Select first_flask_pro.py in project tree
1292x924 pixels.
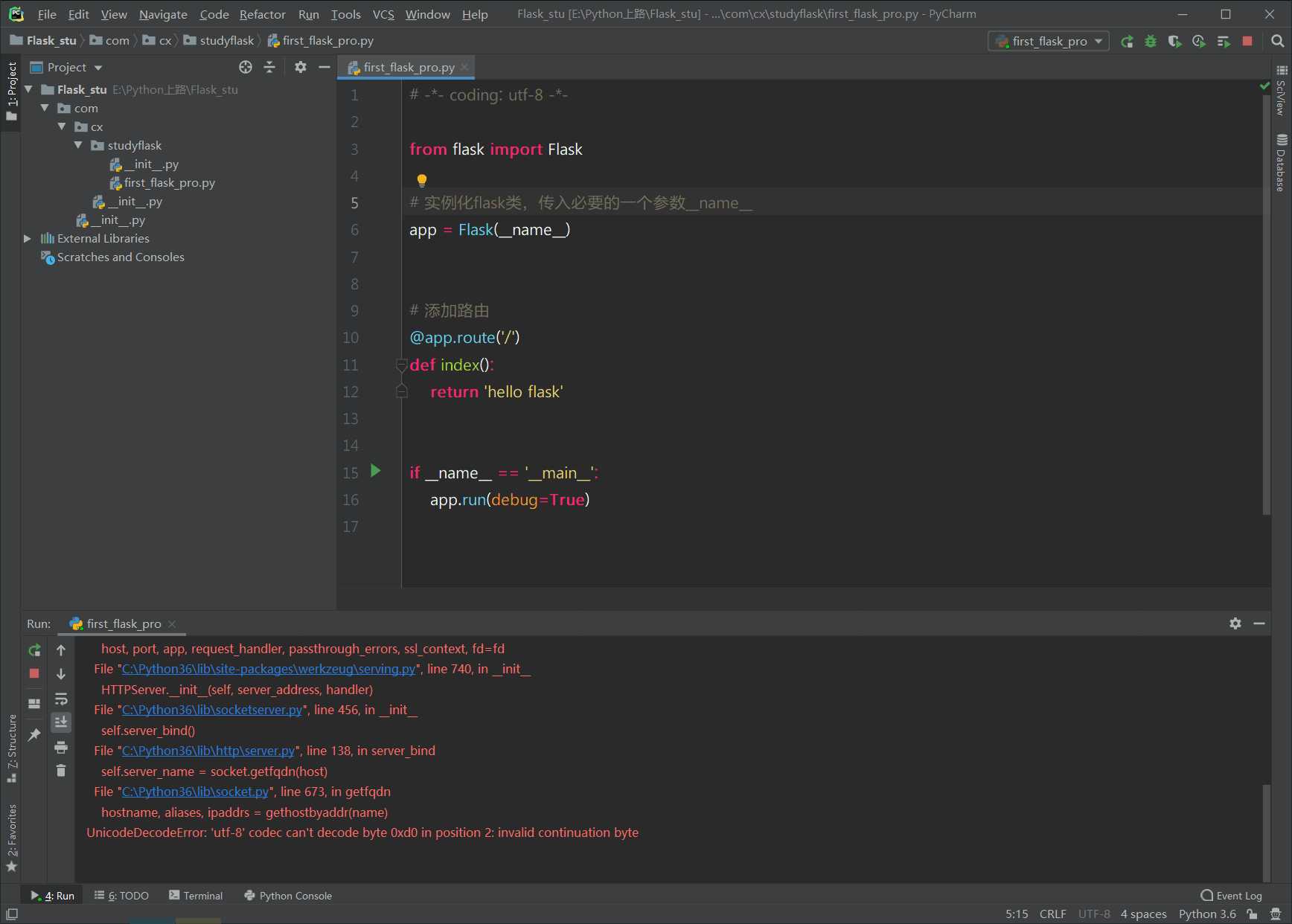pos(169,182)
